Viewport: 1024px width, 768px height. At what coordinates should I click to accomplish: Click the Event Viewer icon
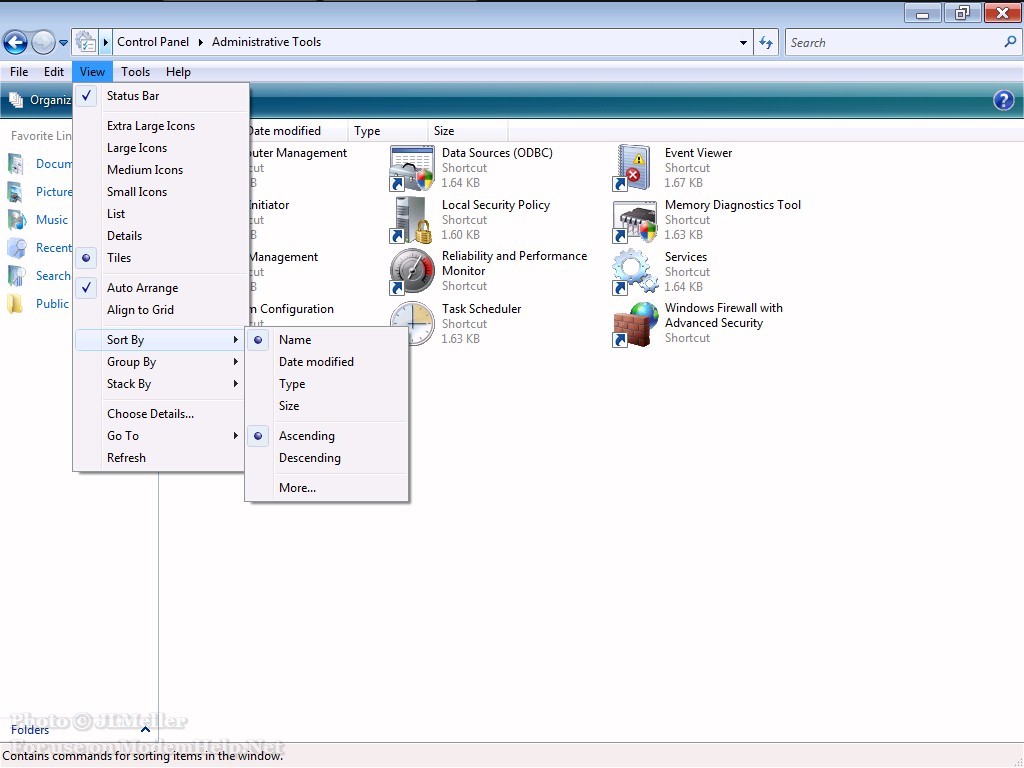633,168
